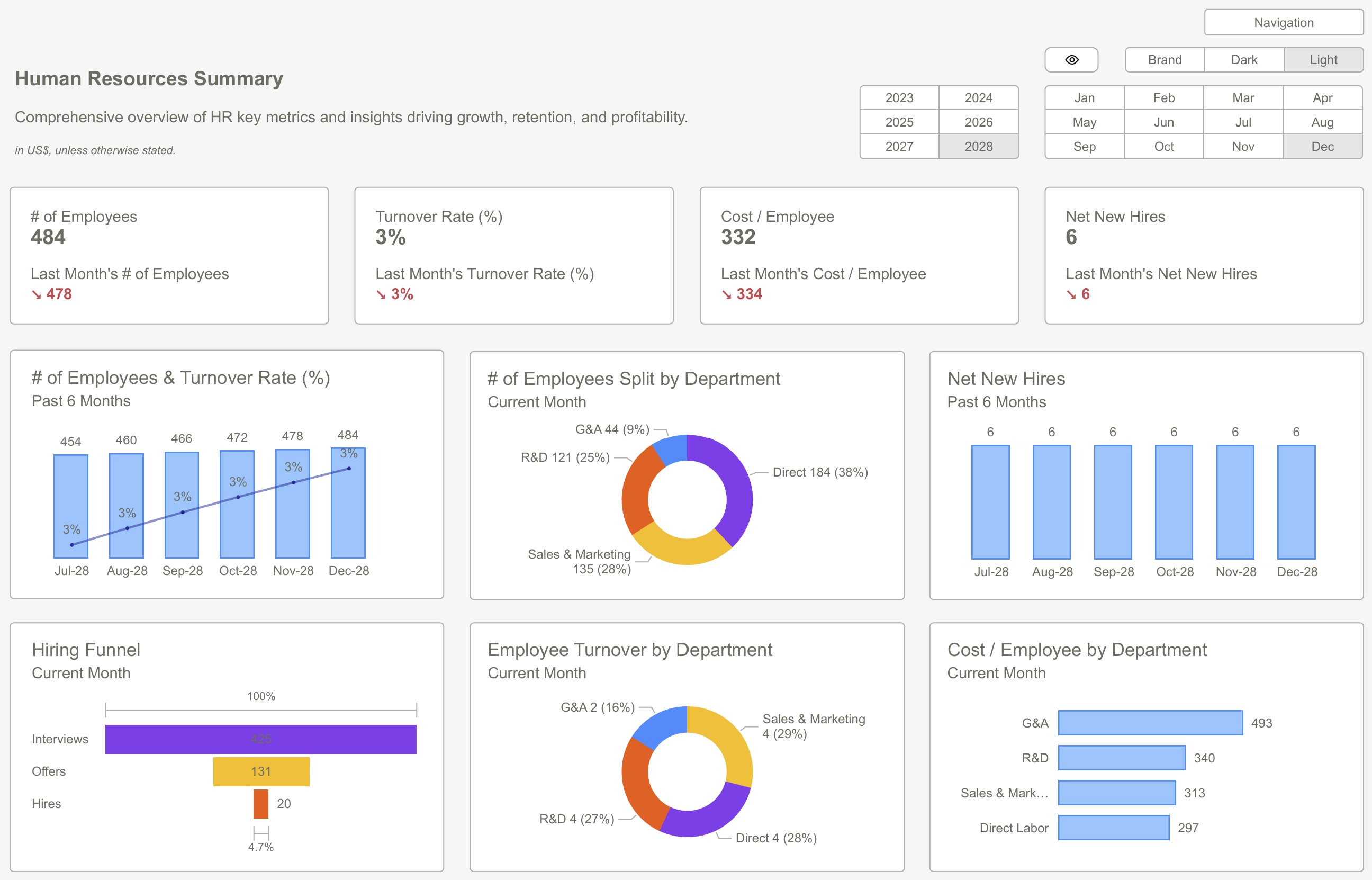Switch to the Dark theme
Image resolution: width=1372 pixels, height=880 pixels.
pyautogui.click(x=1243, y=60)
